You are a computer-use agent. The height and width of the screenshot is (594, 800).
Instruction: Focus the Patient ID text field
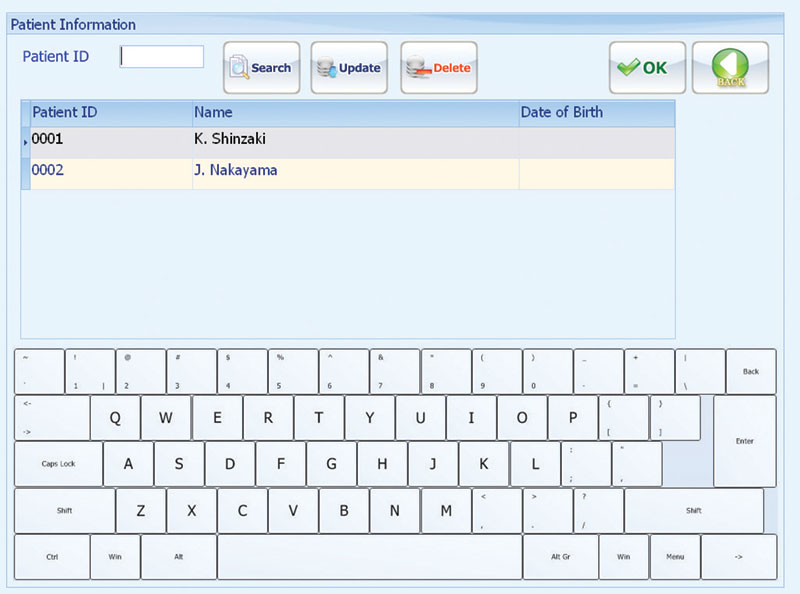(162, 57)
